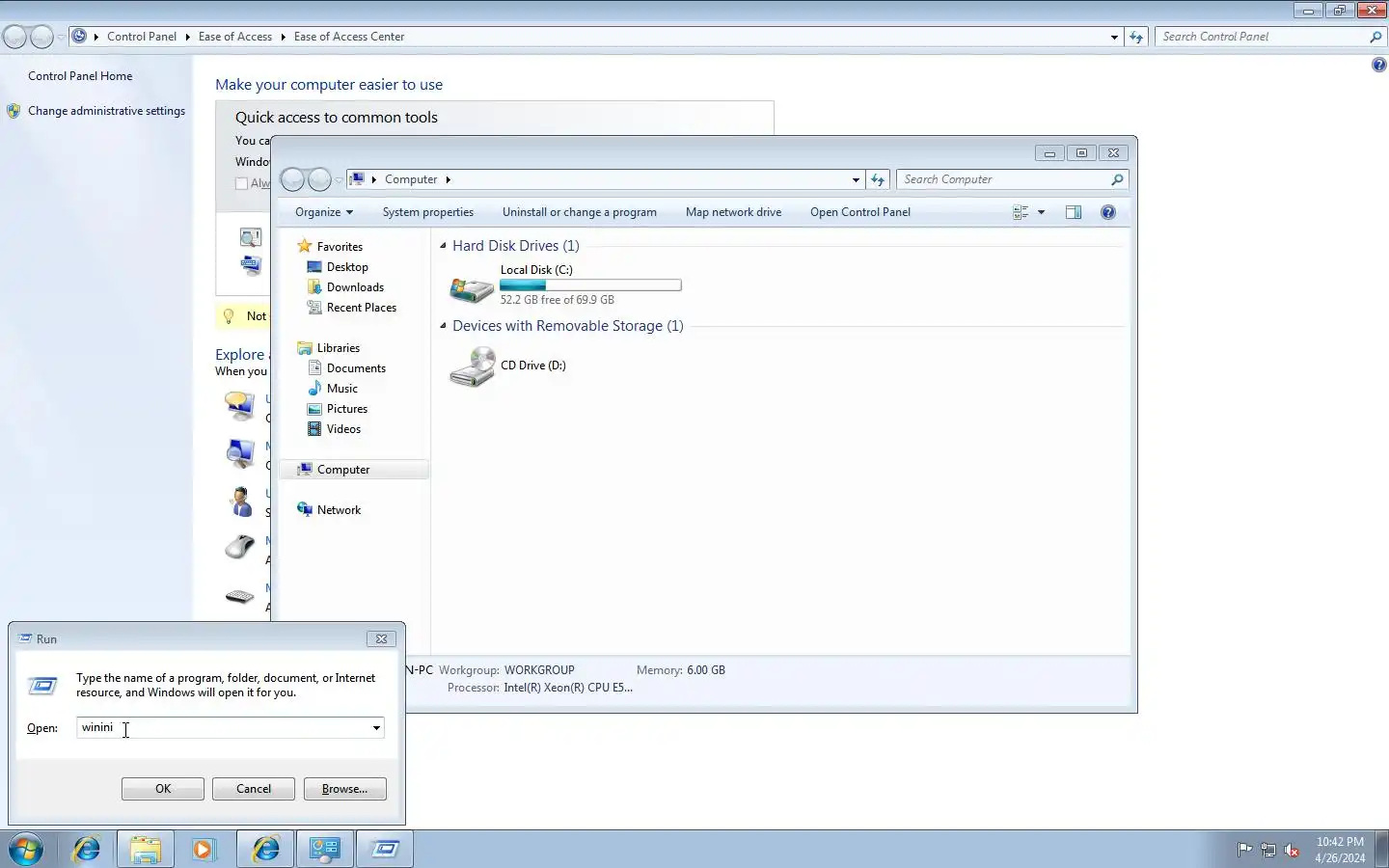
Task: Click Uninstall or change a program
Action: [580, 212]
